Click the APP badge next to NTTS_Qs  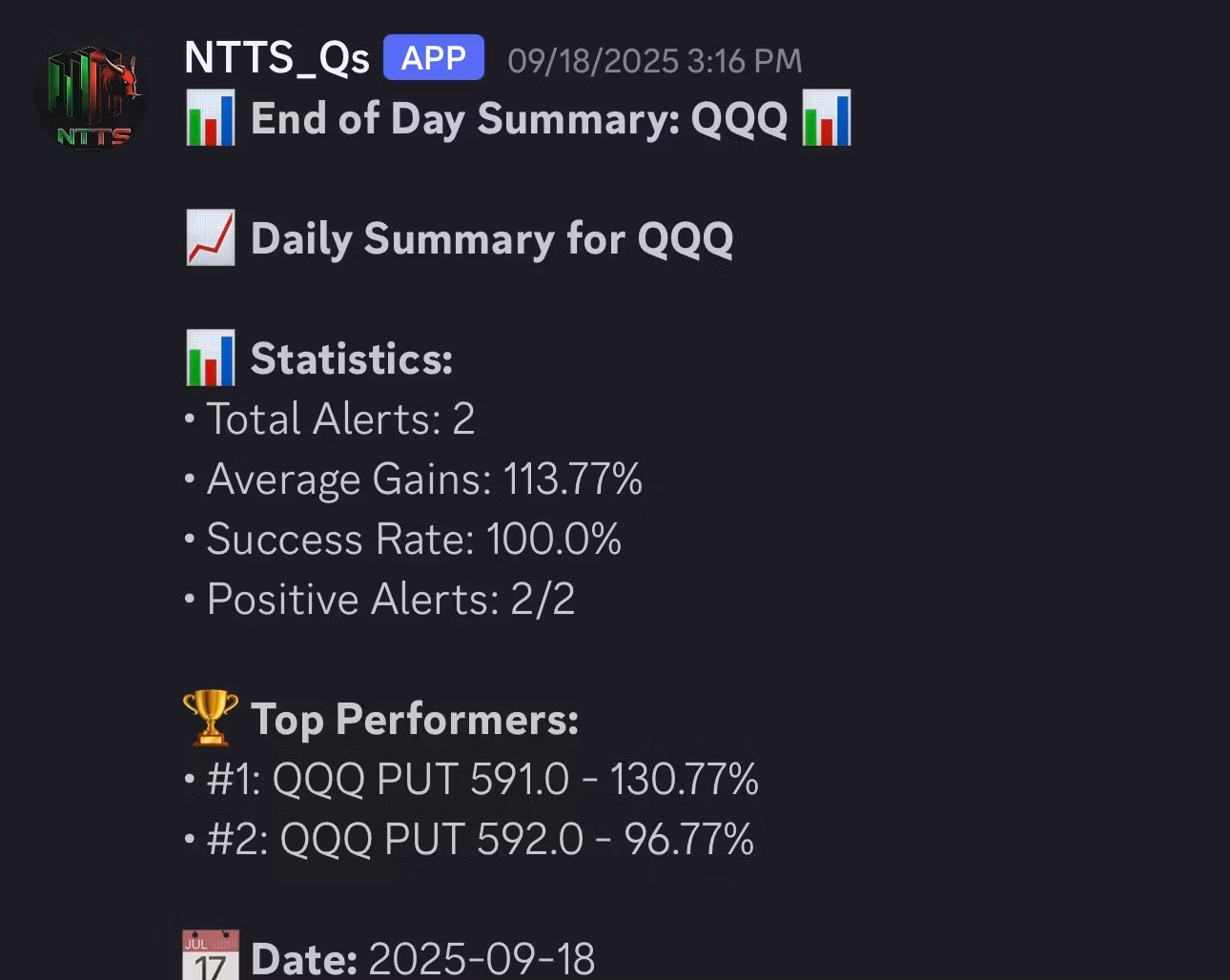(433, 58)
